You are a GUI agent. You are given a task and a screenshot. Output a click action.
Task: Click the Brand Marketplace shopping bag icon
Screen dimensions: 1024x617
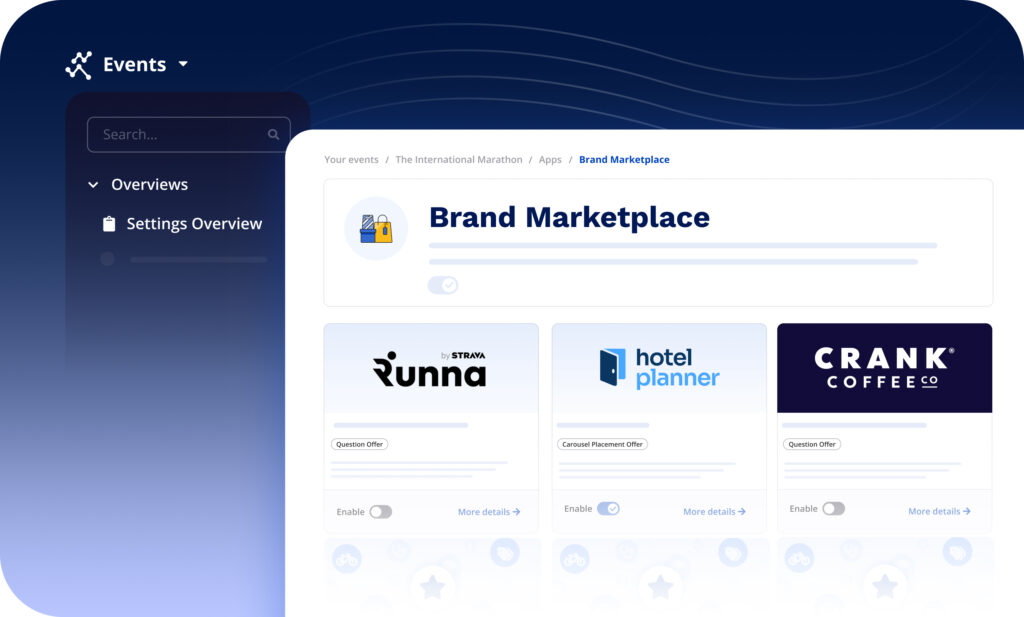376,228
